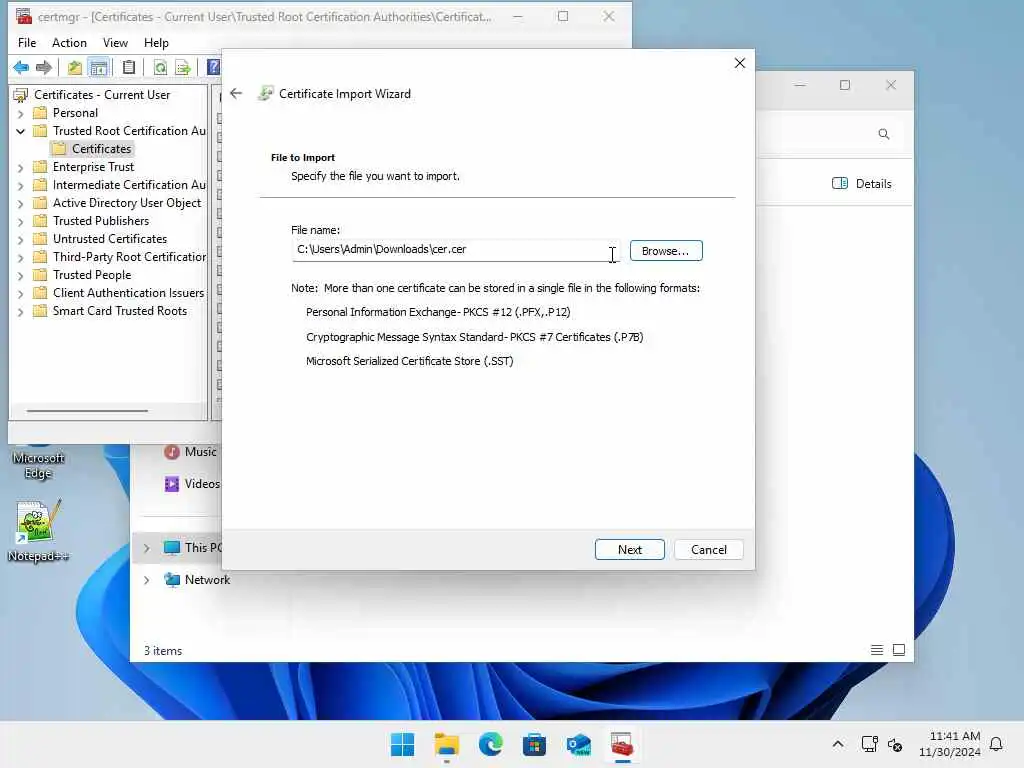Click the Copy clipboard icon in certmgr toolbar
Viewport: 1024px width, 768px height.
129,67
